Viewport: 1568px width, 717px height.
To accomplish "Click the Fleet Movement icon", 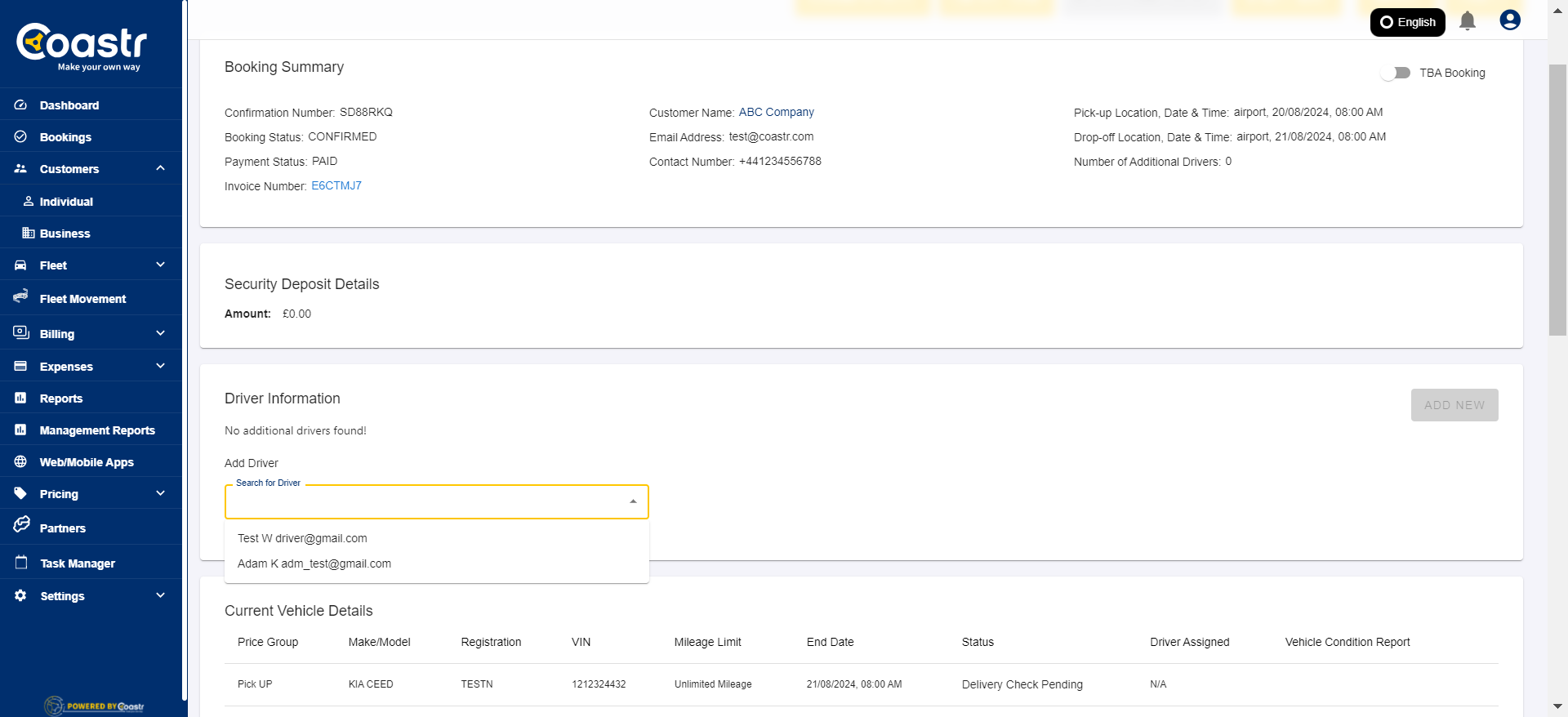I will click(x=20, y=296).
